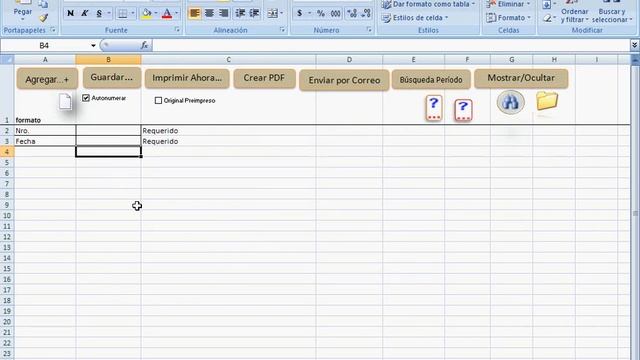The width and height of the screenshot is (640, 360).
Task: Click the fill down arrow icon in Modificar
Action: (547, 5)
